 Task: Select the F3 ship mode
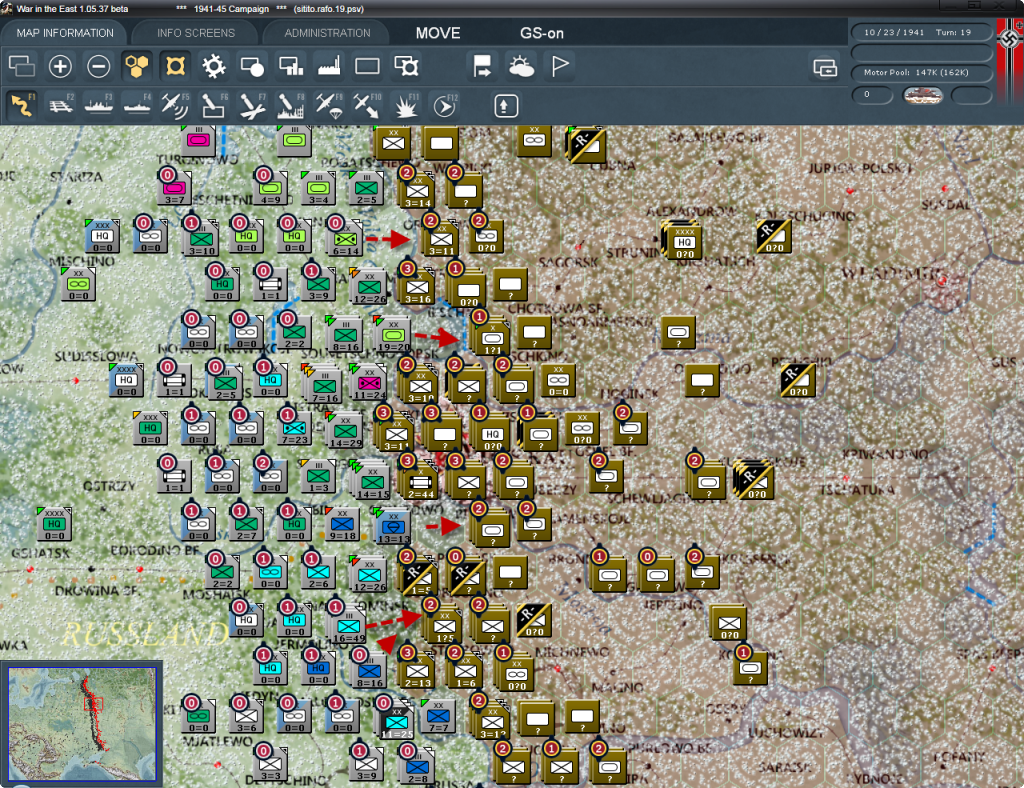click(99, 105)
